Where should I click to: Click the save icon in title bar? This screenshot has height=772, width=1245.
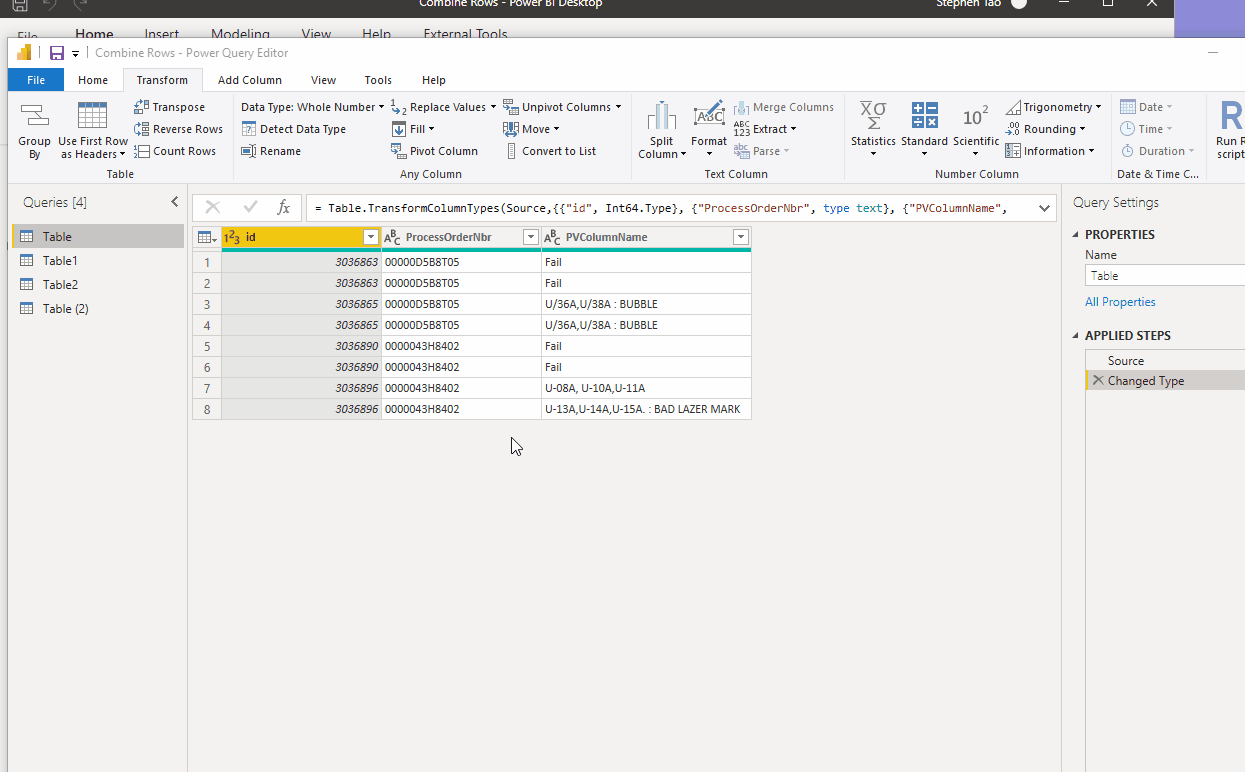[57, 53]
